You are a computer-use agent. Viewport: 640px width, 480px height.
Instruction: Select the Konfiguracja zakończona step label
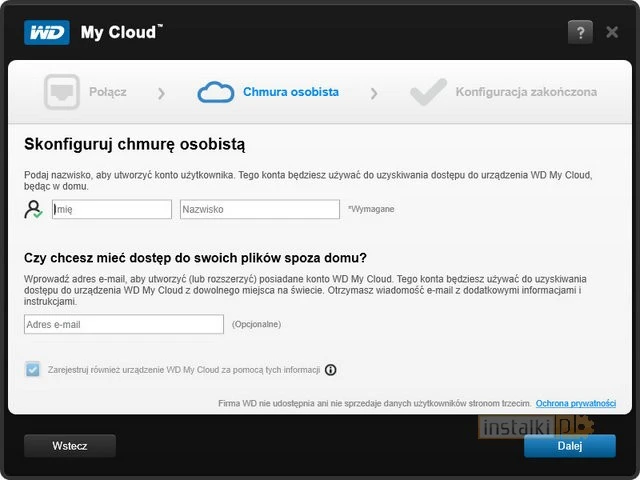pos(526,92)
